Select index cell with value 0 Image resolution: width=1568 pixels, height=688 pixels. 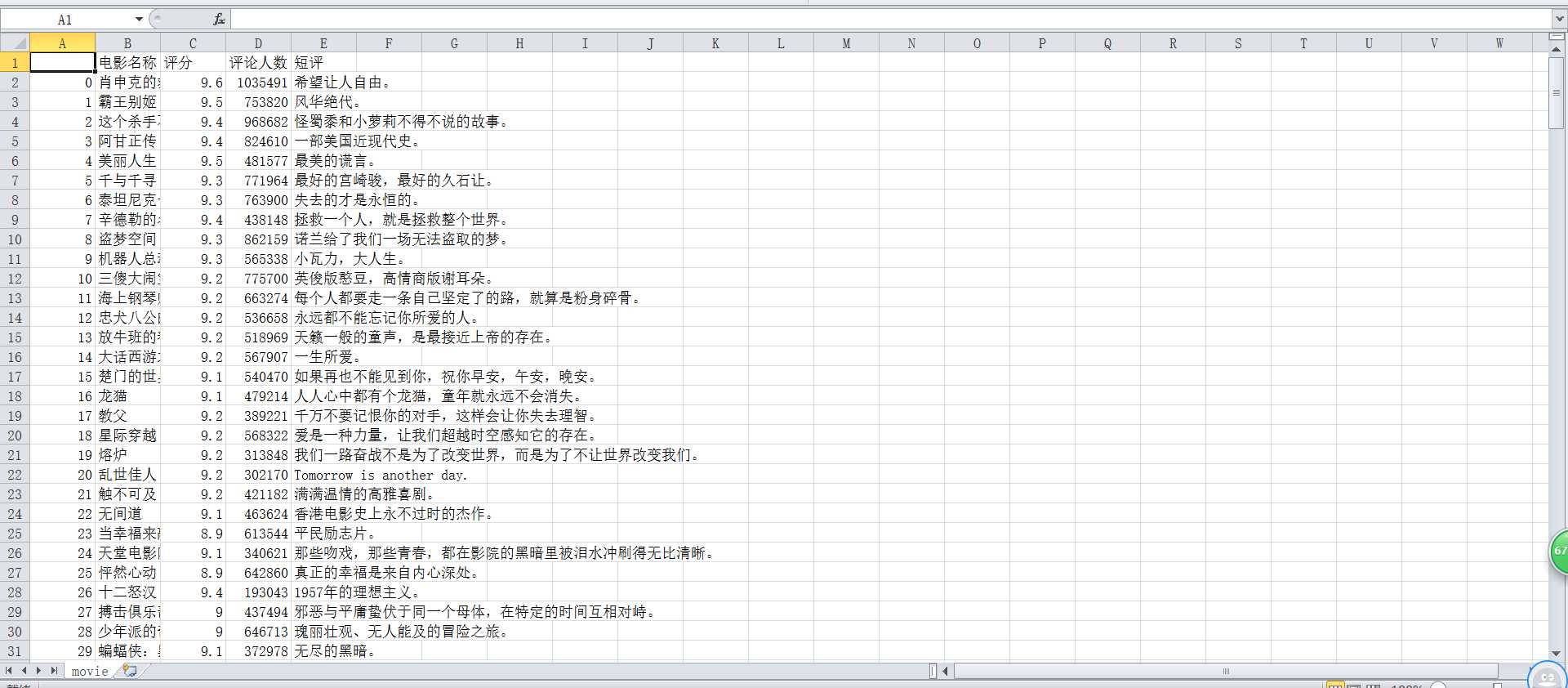coord(63,83)
